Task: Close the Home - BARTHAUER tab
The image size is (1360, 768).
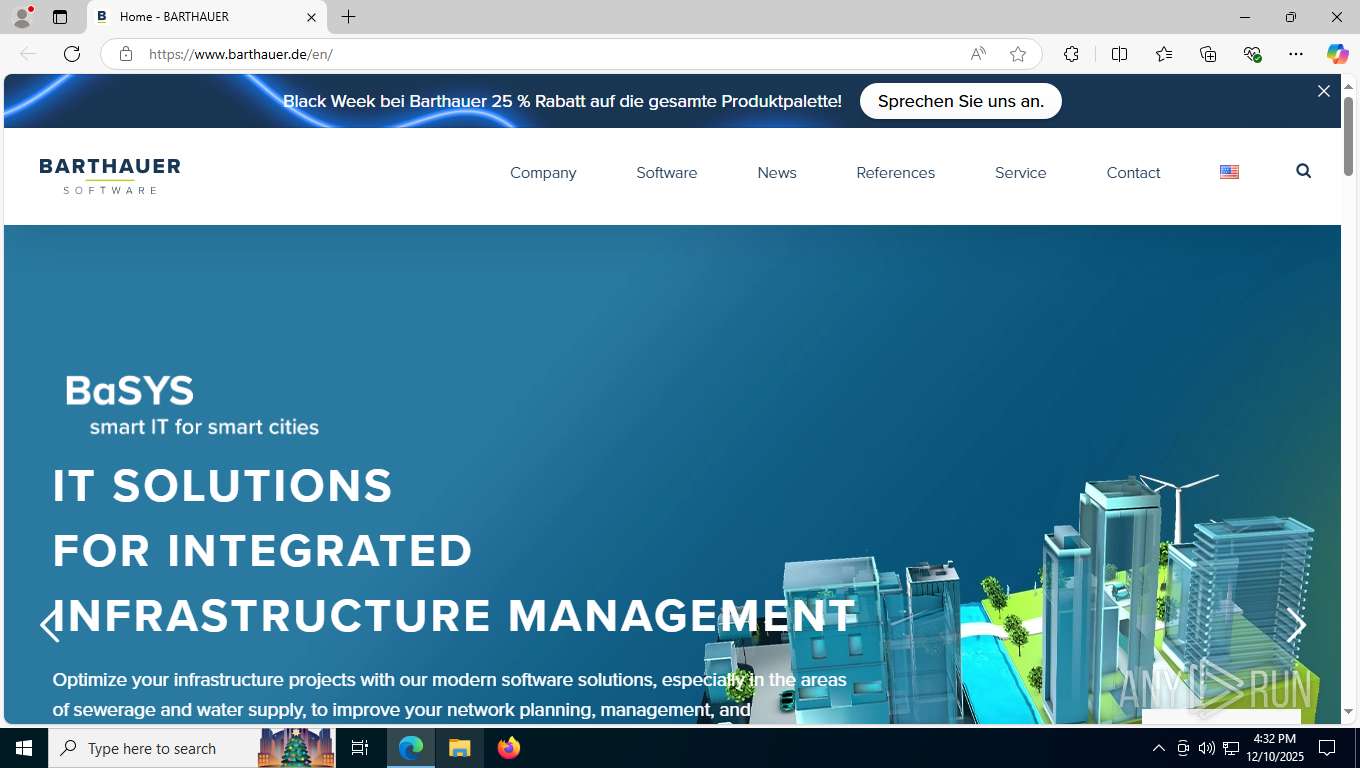Action: [311, 17]
